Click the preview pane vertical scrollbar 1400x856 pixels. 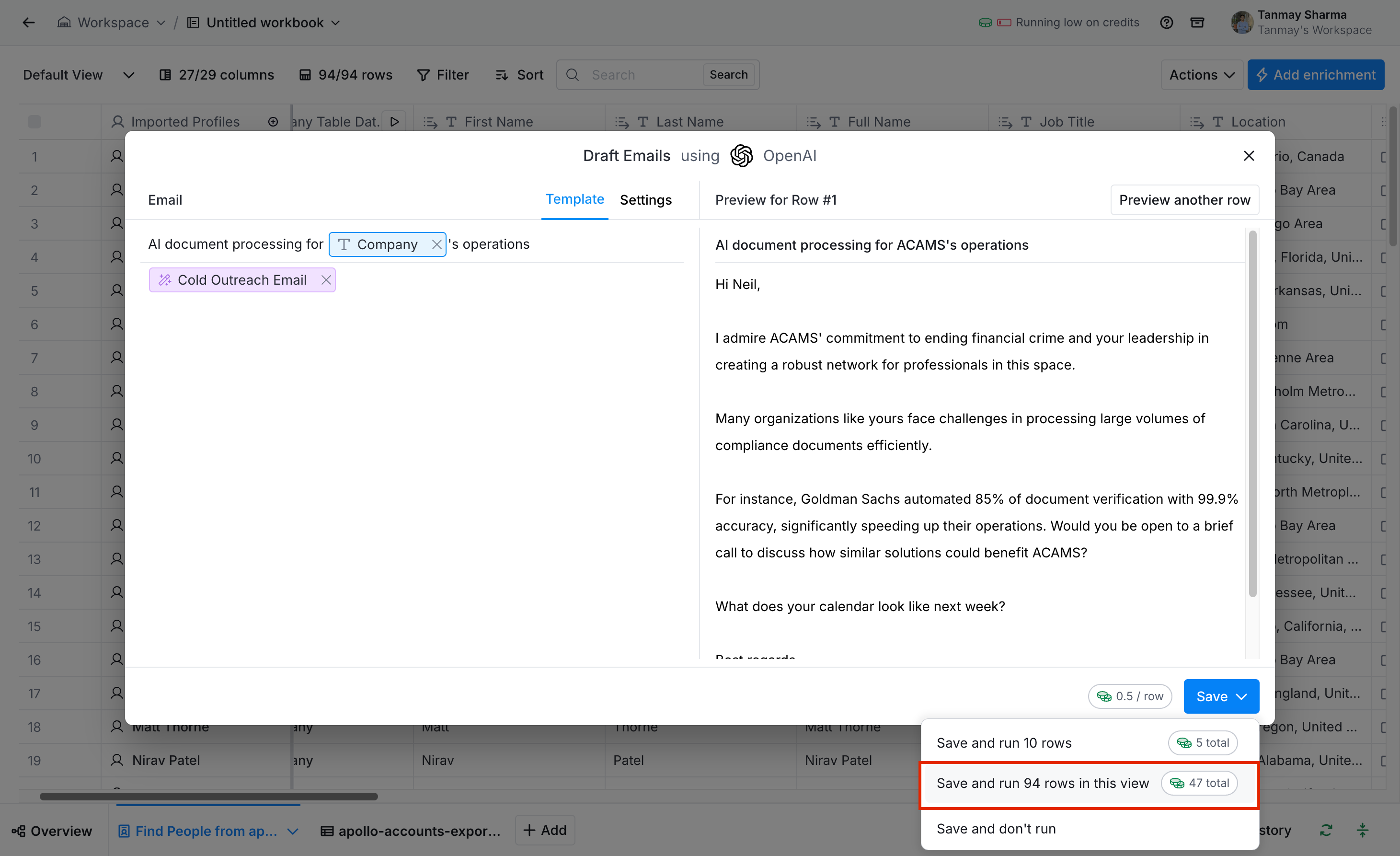point(1252,414)
